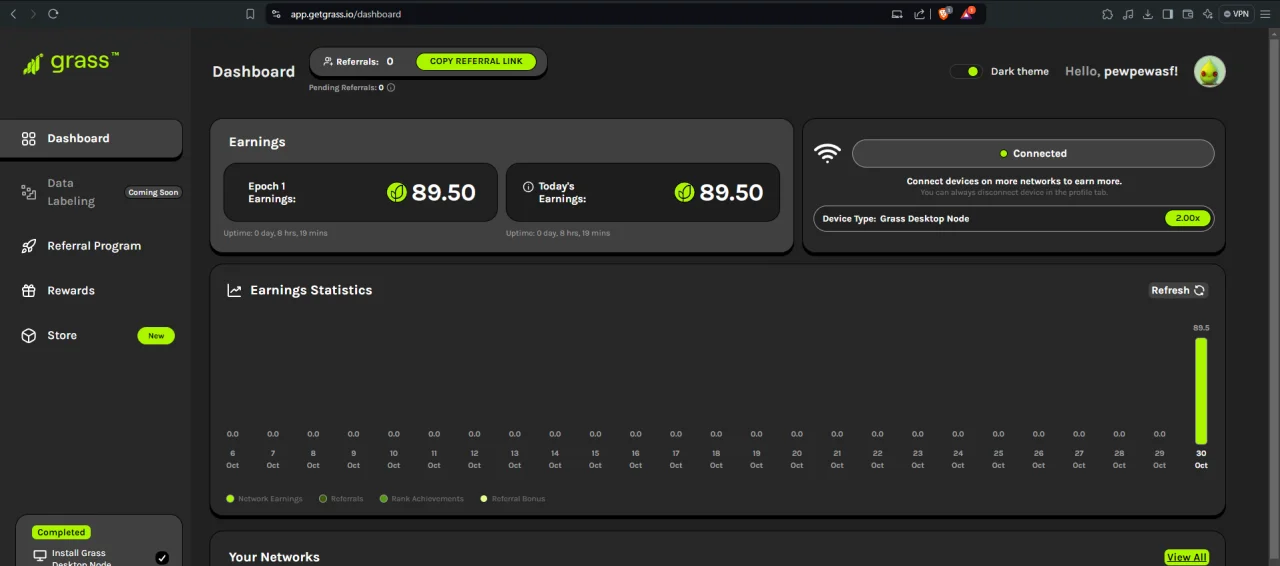The image size is (1280, 566).
Task: Toggle the VPN button in browser toolbar
Action: click(1237, 14)
